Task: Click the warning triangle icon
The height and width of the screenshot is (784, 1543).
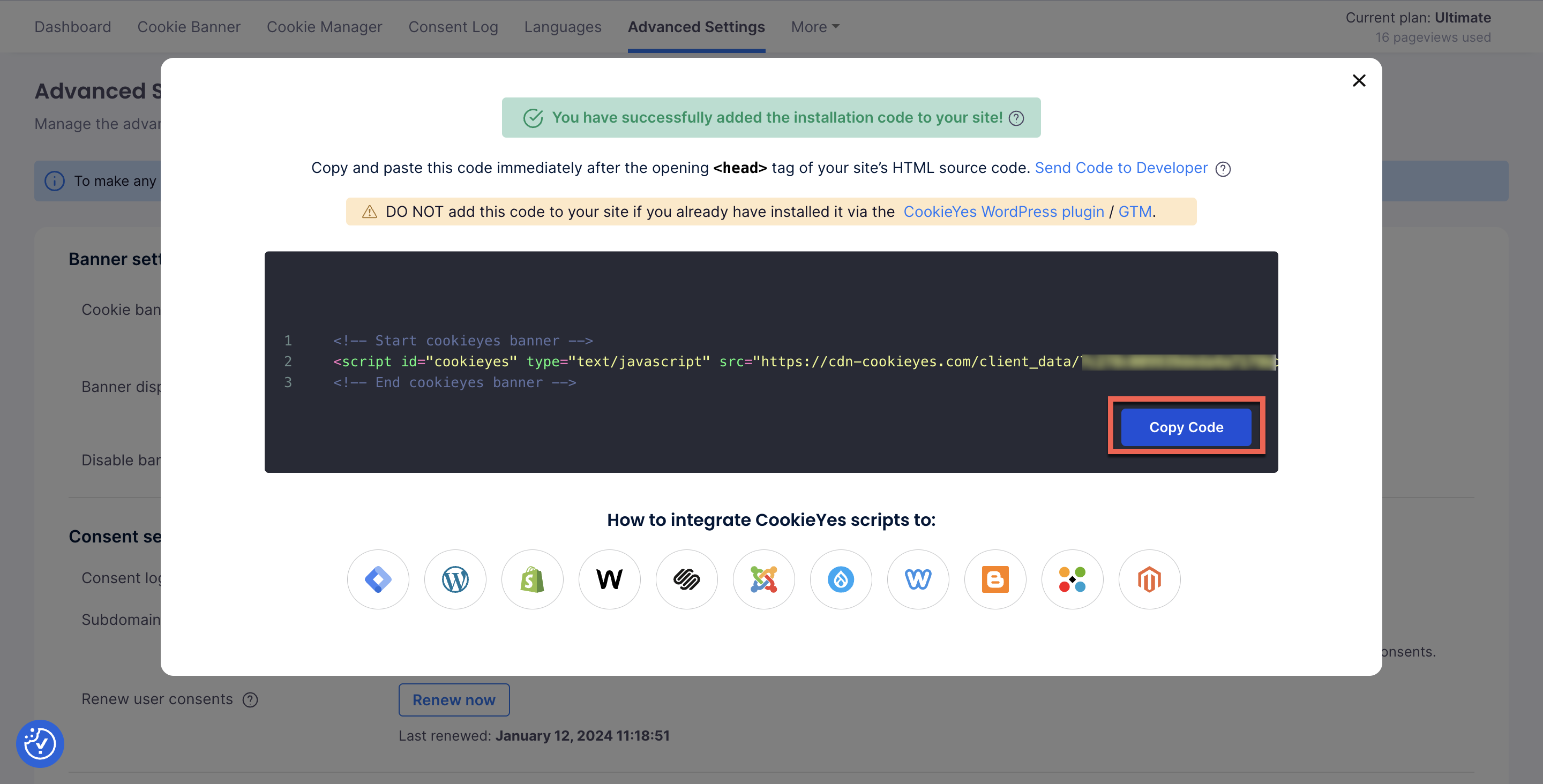Action: pyautogui.click(x=370, y=212)
